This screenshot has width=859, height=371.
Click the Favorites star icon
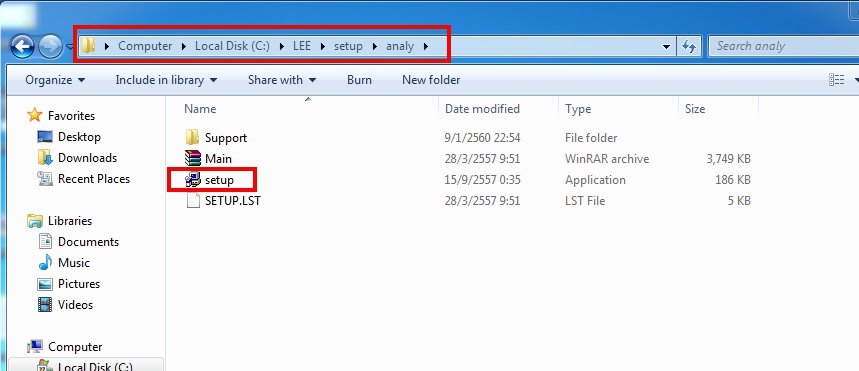[x=35, y=115]
